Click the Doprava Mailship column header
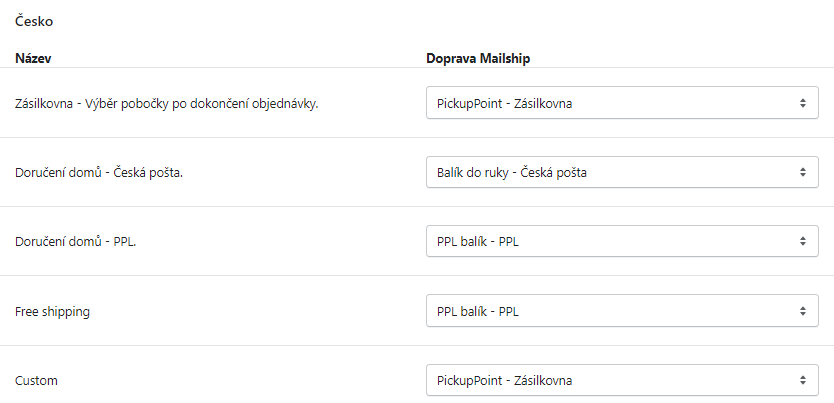The width and height of the screenshot is (834, 403). pos(478,58)
